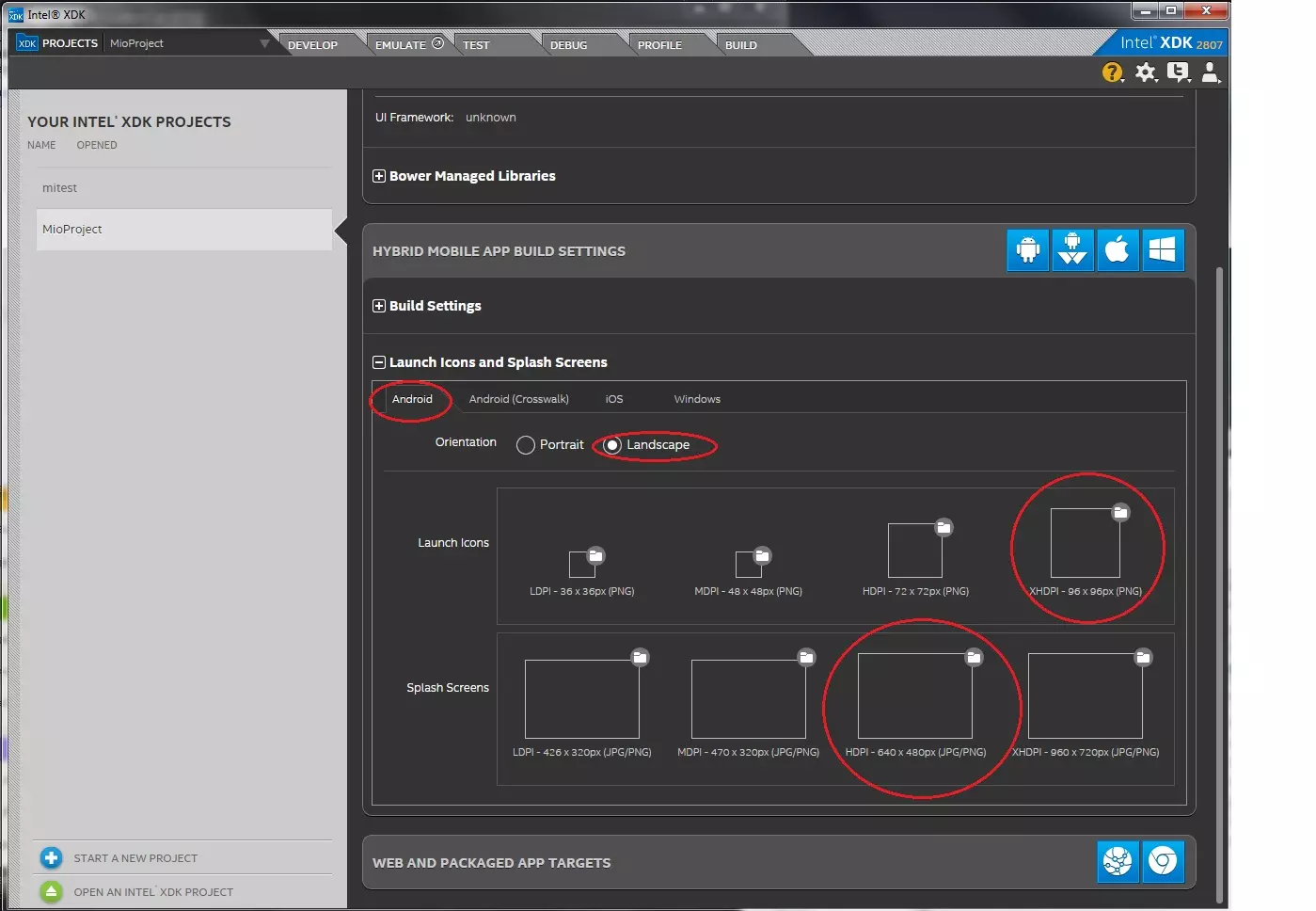The width and height of the screenshot is (1316, 911).
Task: Switch to the EMULATE tab
Action: click(x=409, y=45)
